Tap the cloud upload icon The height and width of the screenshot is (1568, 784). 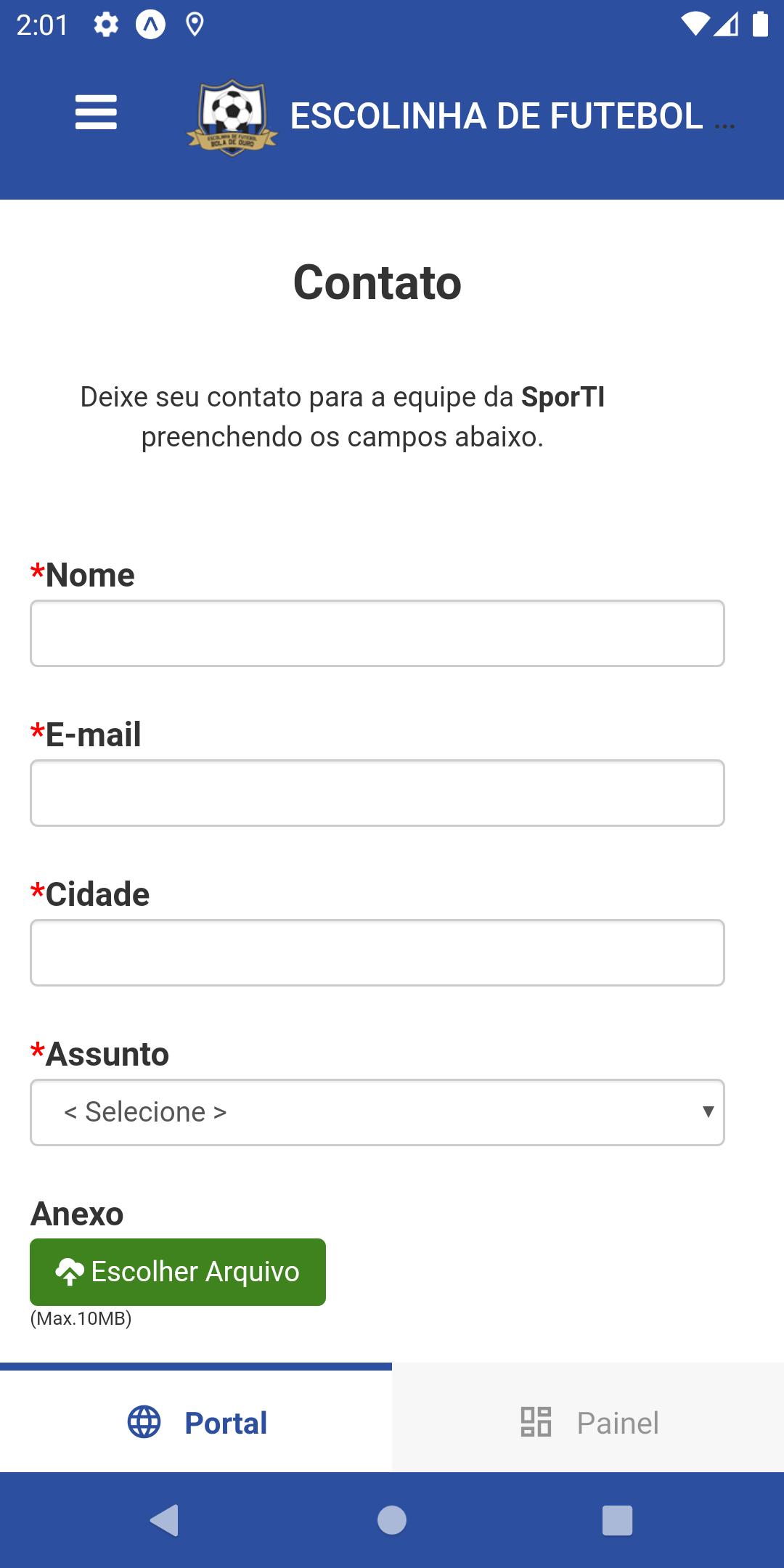click(x=70, y=1272)
